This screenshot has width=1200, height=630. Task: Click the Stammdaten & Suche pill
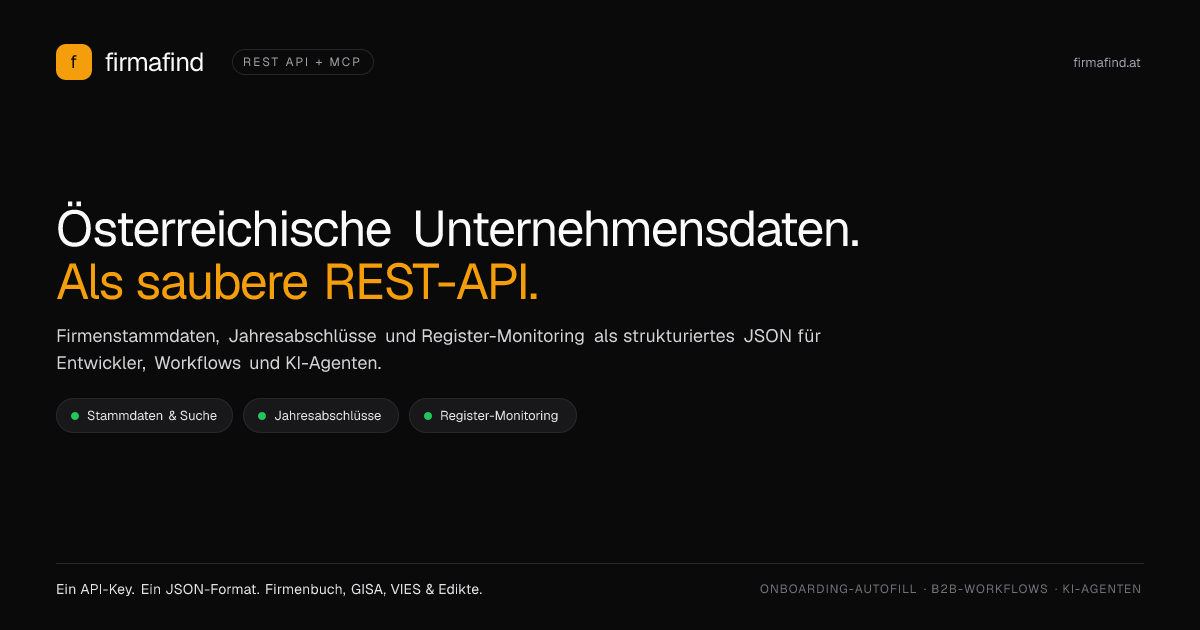(144, 416)
